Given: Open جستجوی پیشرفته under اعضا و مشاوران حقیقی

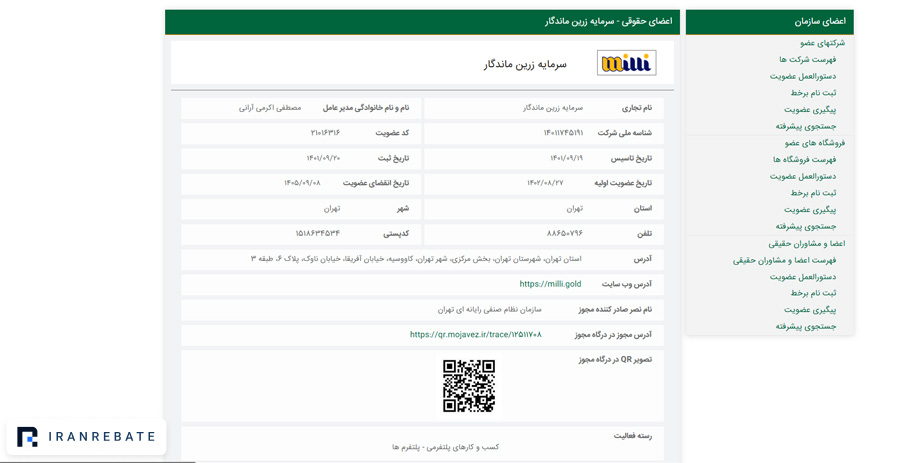Looking at the screenshot, I should 806,326.
